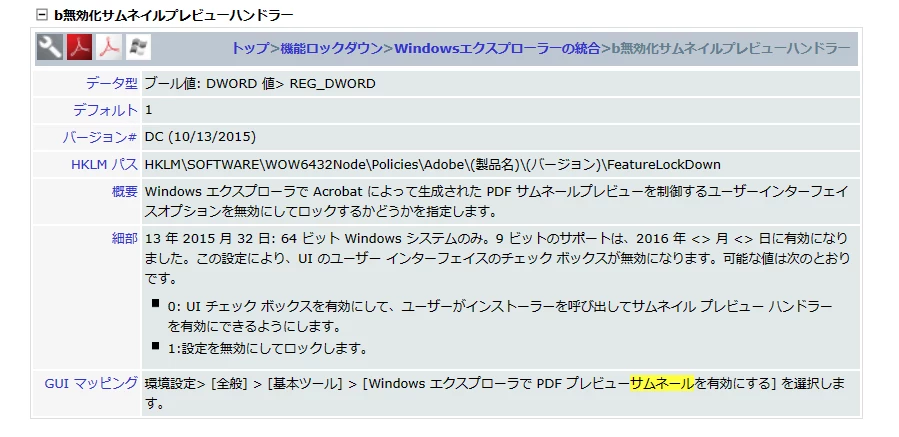The width and height of the screenshot is (899, 437).
Task: Click the バージョン# row label
Action: (99, 138)
